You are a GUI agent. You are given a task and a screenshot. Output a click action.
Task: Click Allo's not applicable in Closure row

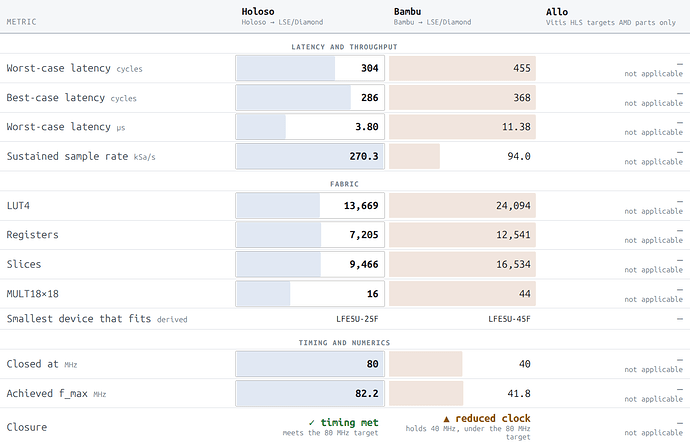click(x=653, y=433)
